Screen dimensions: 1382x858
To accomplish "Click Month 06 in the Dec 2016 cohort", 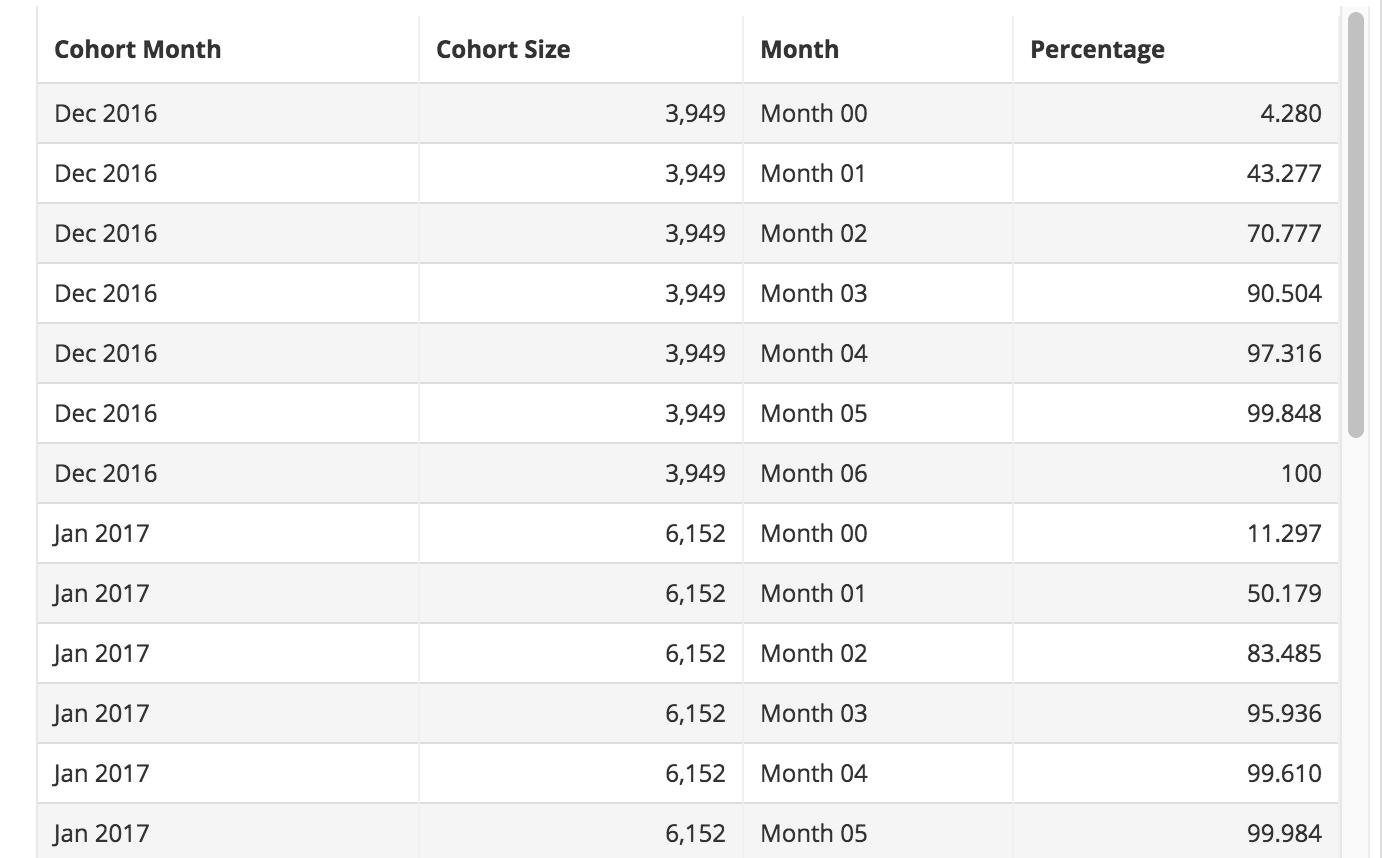I will [813, 474].
